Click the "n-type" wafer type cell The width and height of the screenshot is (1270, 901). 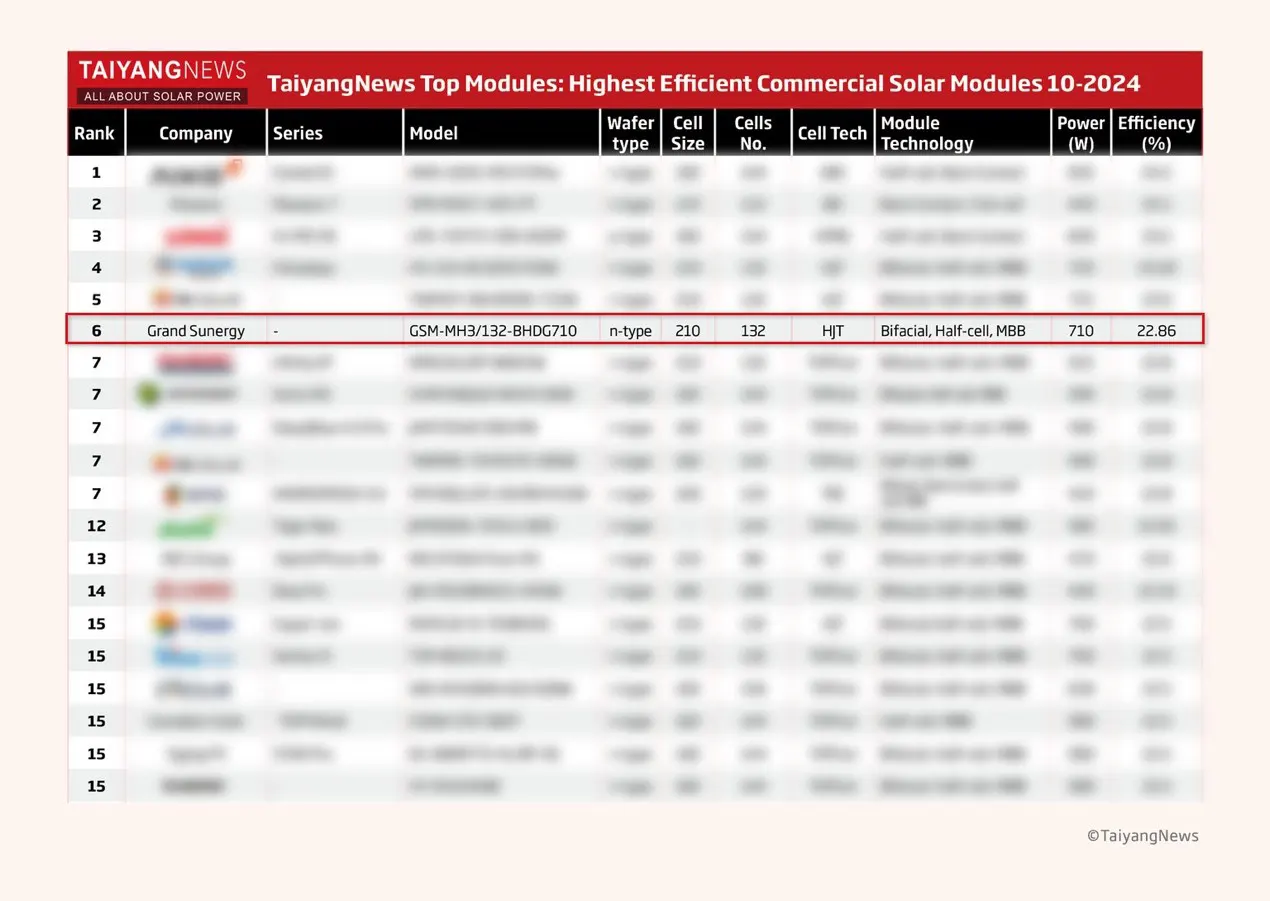pos(631,330)
